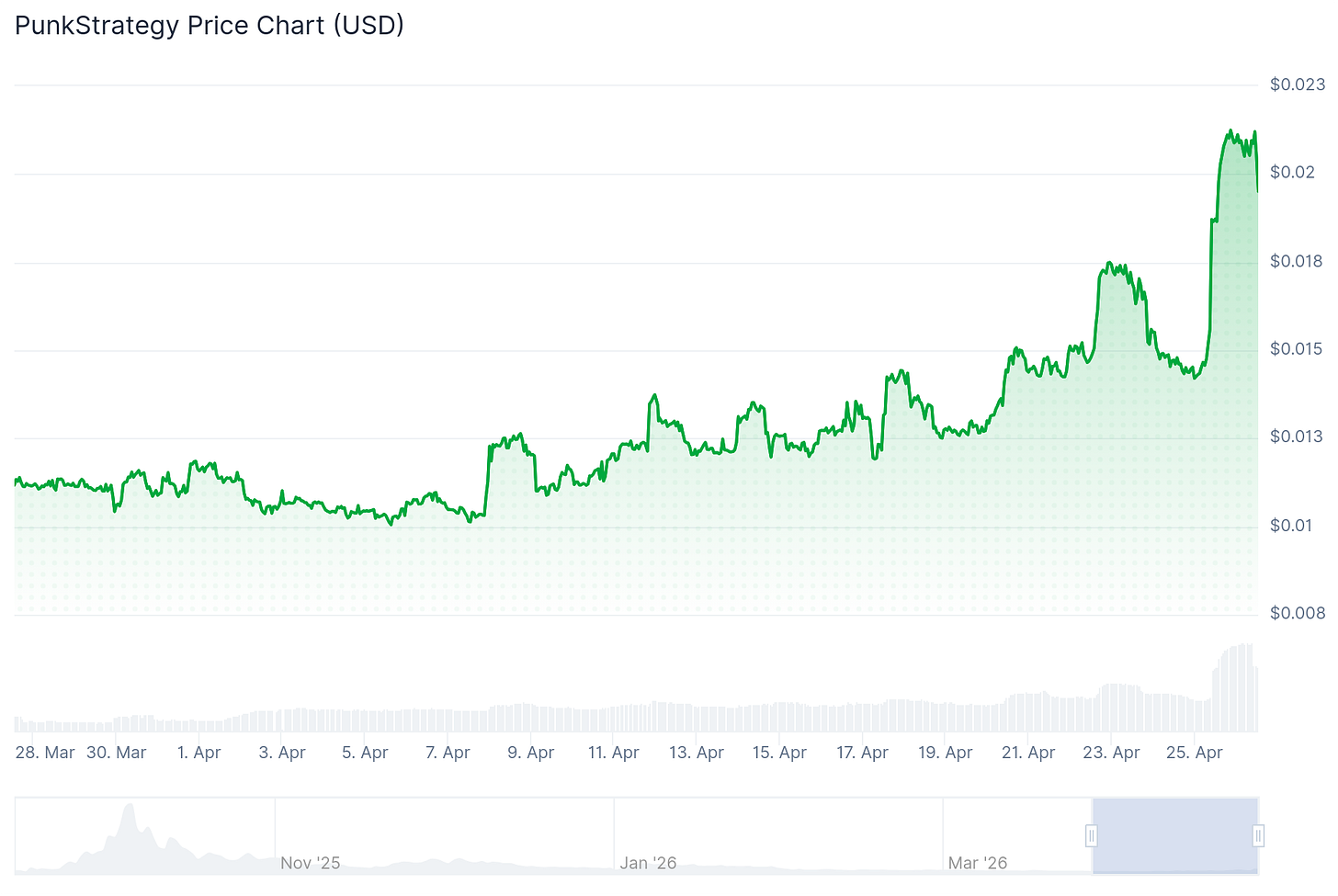
Task: Click the $0.008 price axis label
Action: pos(1298,613)
